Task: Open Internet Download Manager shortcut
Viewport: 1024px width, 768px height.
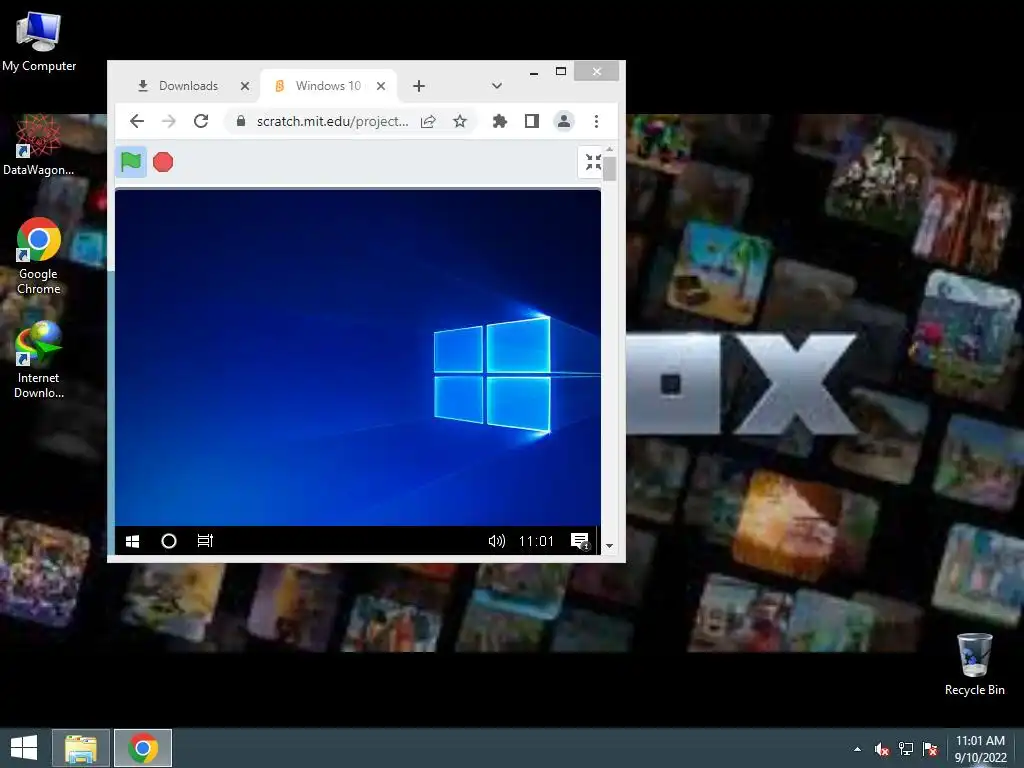Action: (x=39, y=360)
